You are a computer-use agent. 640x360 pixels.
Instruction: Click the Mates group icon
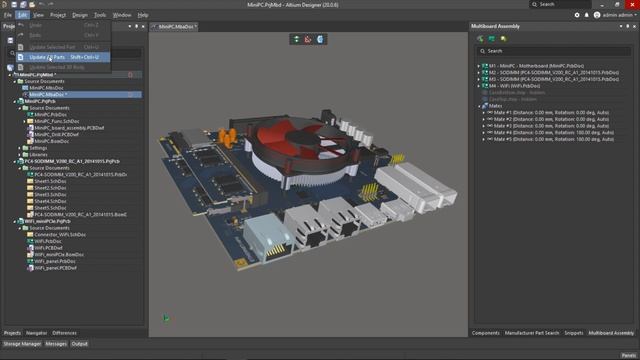[x=485, y=106]
